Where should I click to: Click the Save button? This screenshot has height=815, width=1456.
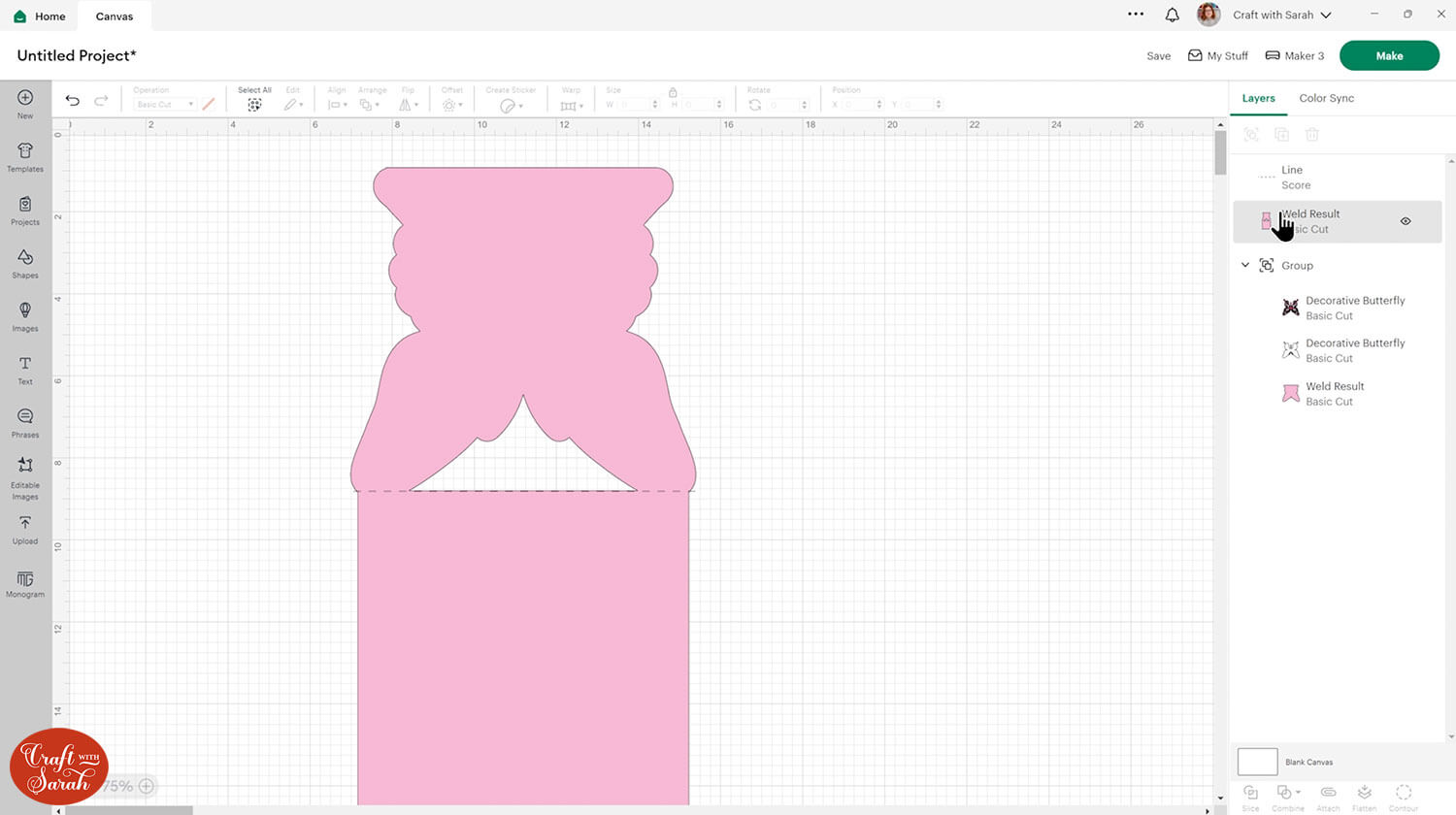pos(1159,55)
